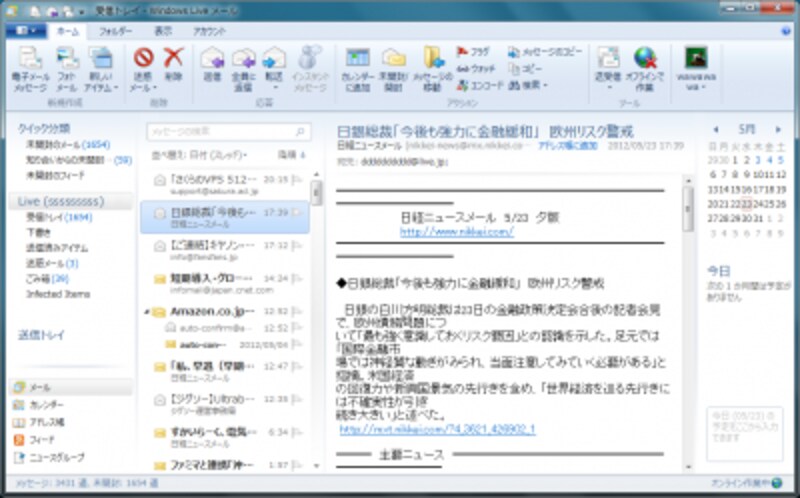Image resolution: width=800 pixels, height=498 pixels.
Task: Open アドレス帳 in bottom shortcuts pane
Action: 70,422
